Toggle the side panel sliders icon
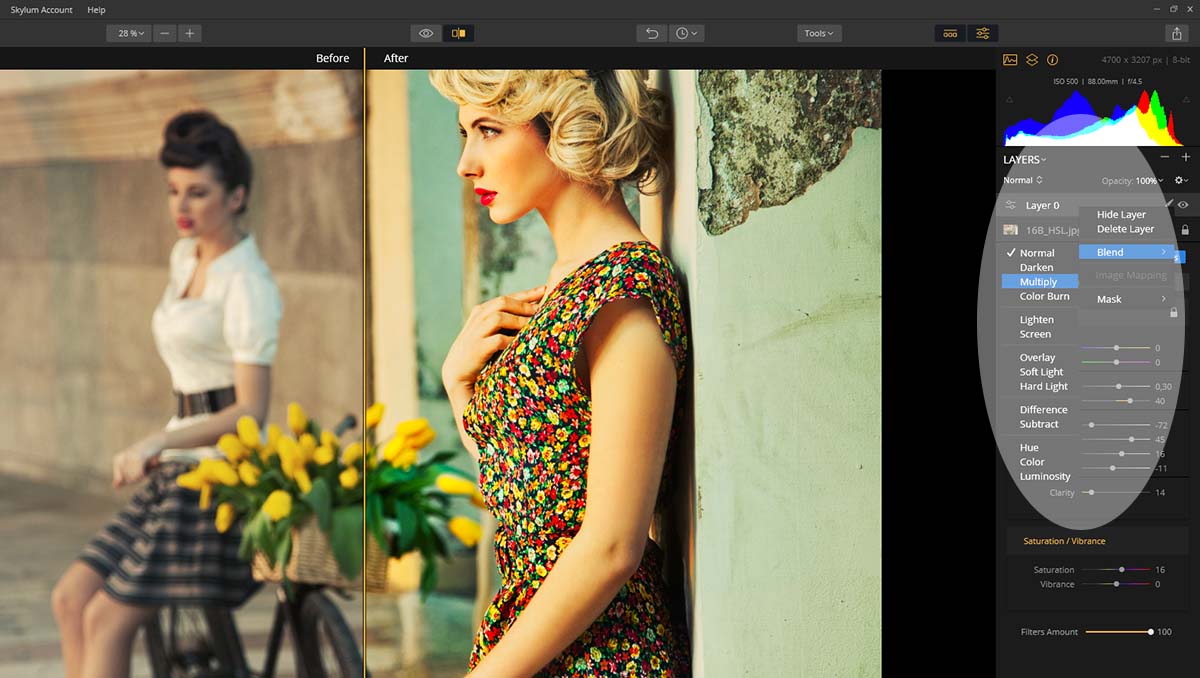The image size is (1200, 678). (983, 33)
